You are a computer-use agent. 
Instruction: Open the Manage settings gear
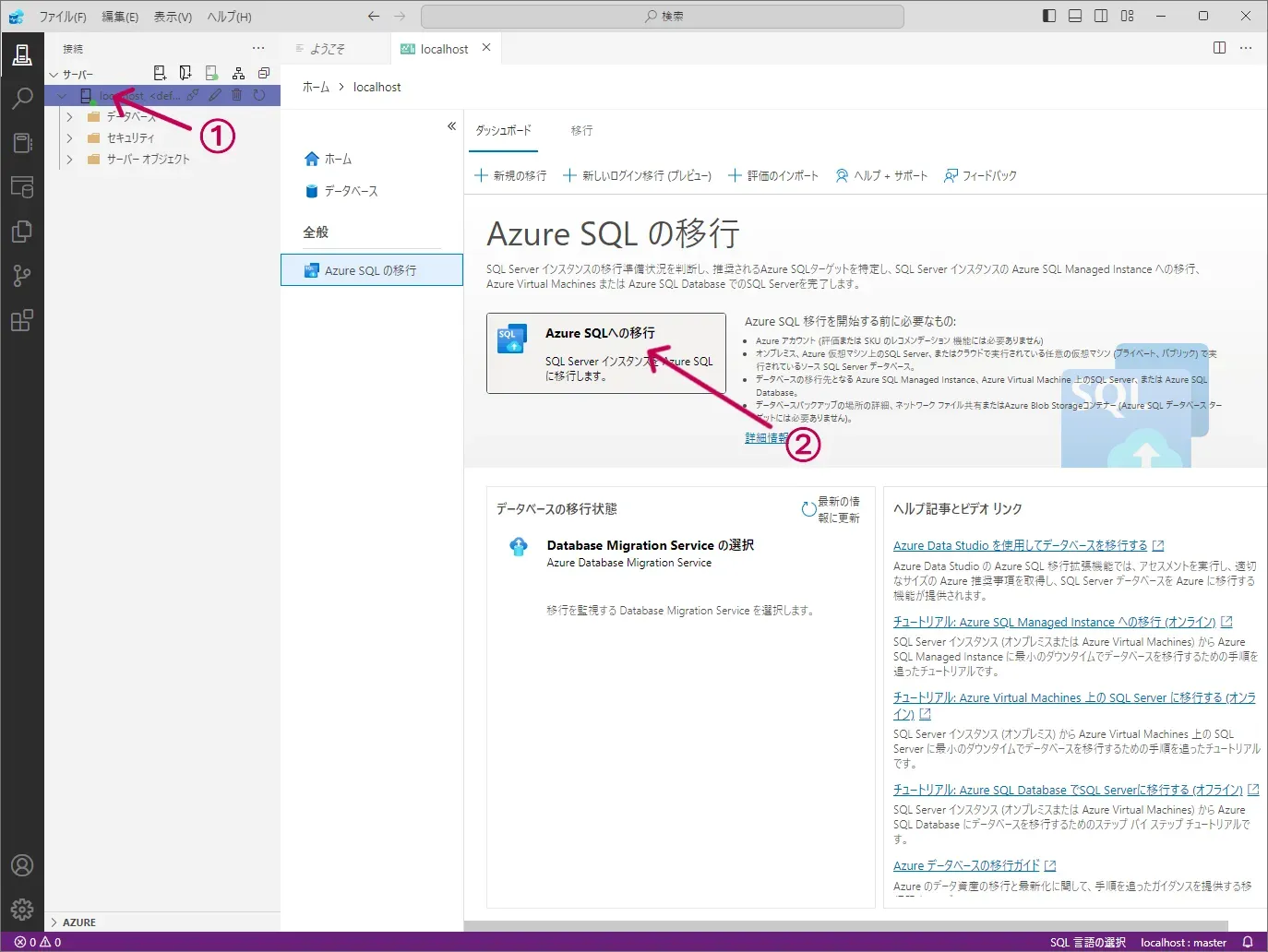(22, 910)
